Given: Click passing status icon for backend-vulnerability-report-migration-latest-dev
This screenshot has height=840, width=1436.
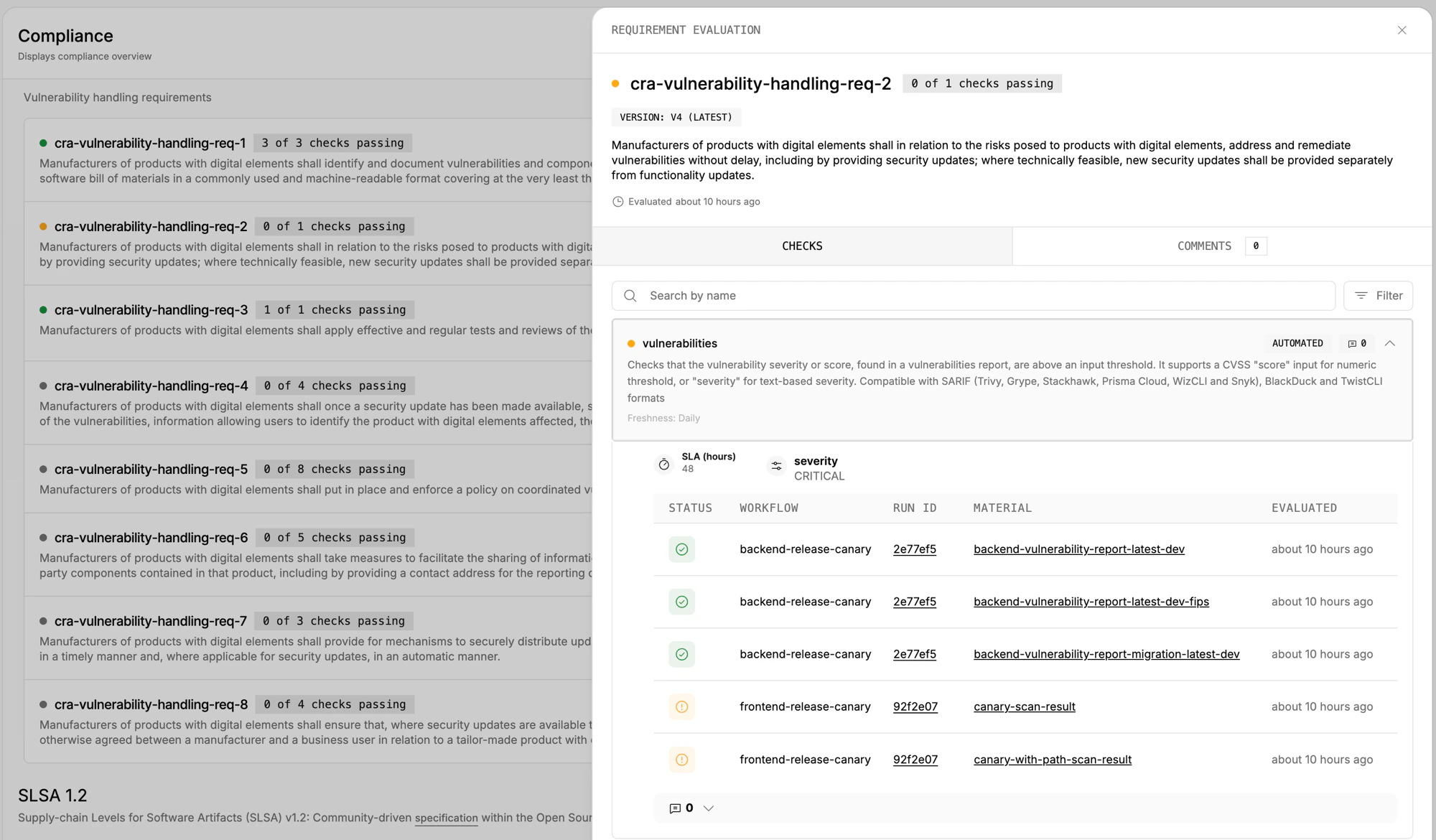Looking at the screenshot, I should pyautogui.click(x=681, y=654).
